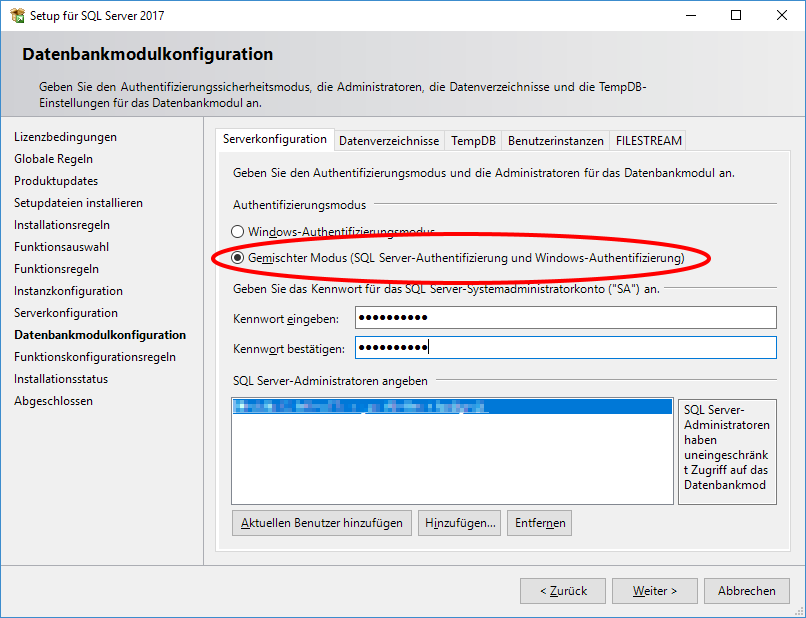Click the SQL Server setup title bar icon
Image resolution: width=806 pixels, height=618 pixels.
click(17, 15)
